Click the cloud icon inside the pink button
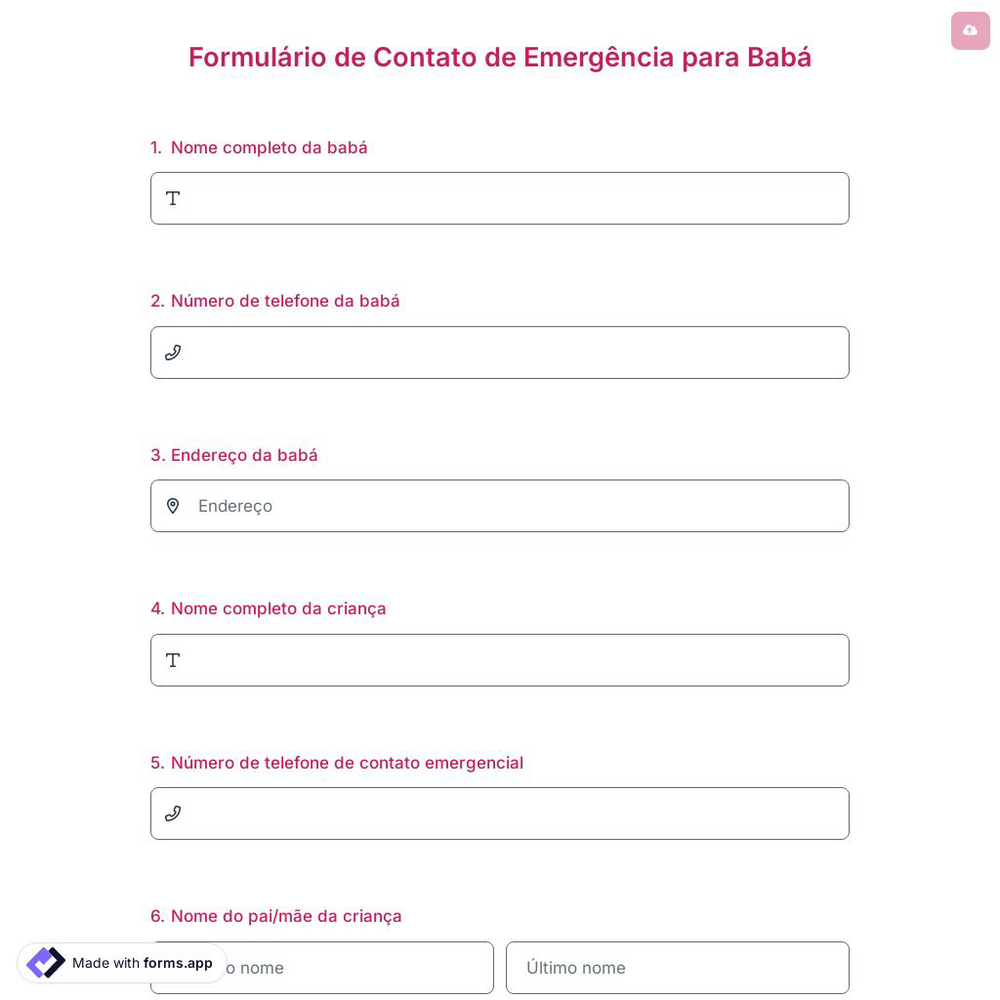The width and height of the screenshot is (1000, 1000). 970,31
